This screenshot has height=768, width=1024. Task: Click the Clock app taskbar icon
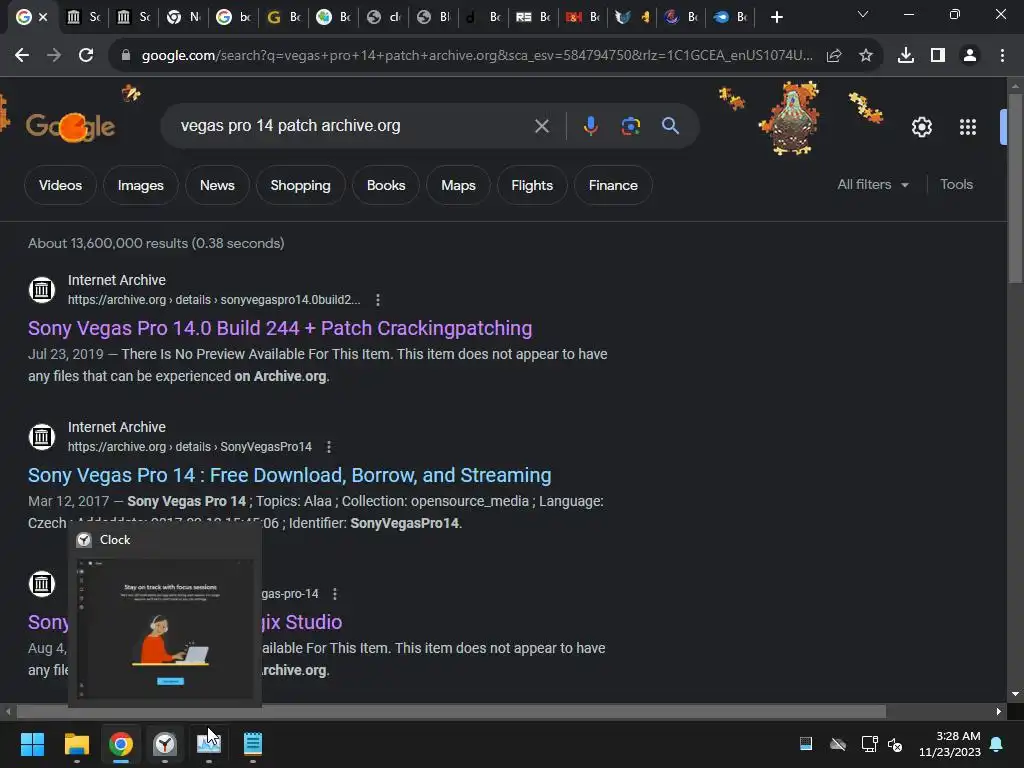(x=165, y=744)
